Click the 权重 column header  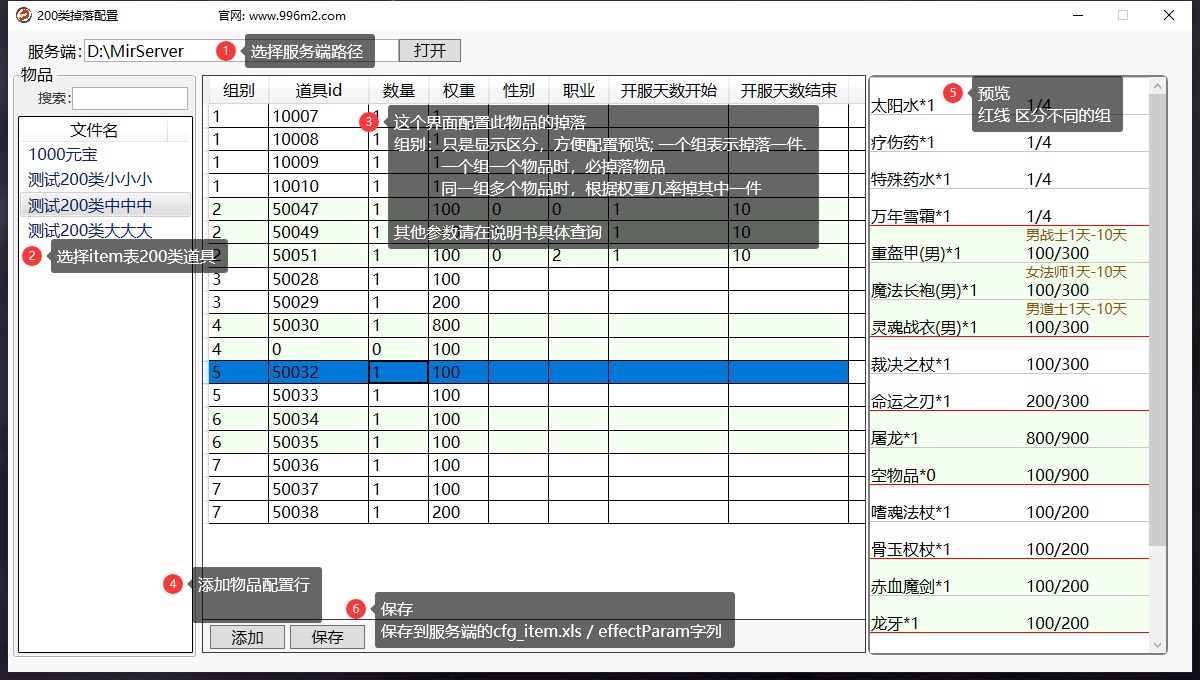(458, 90)
